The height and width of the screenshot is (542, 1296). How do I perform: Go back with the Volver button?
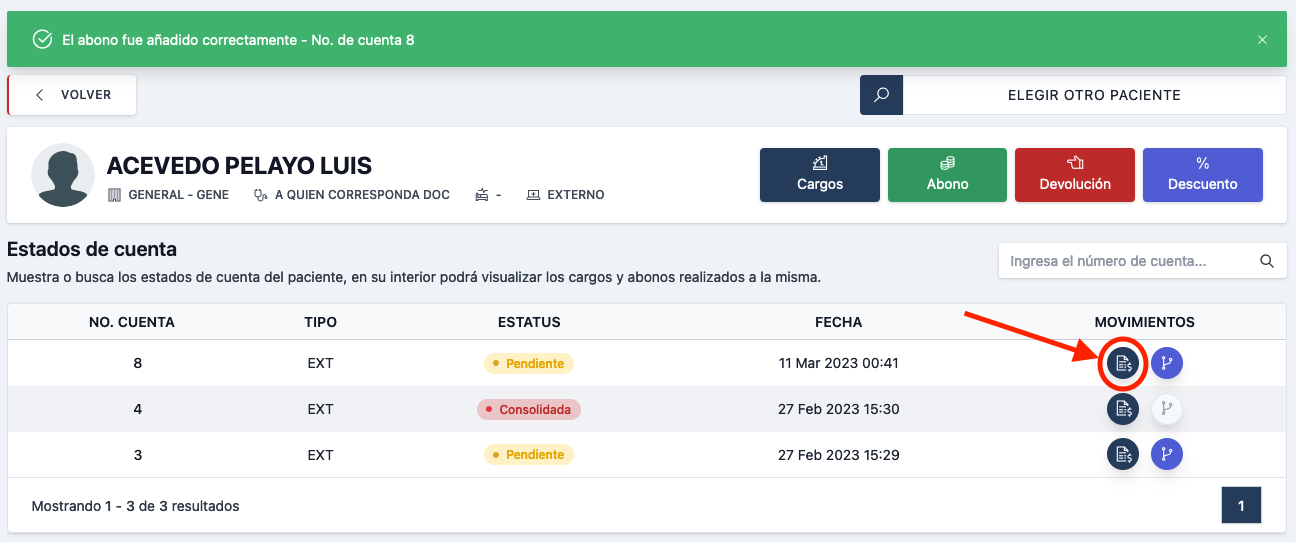coord(73,95)
